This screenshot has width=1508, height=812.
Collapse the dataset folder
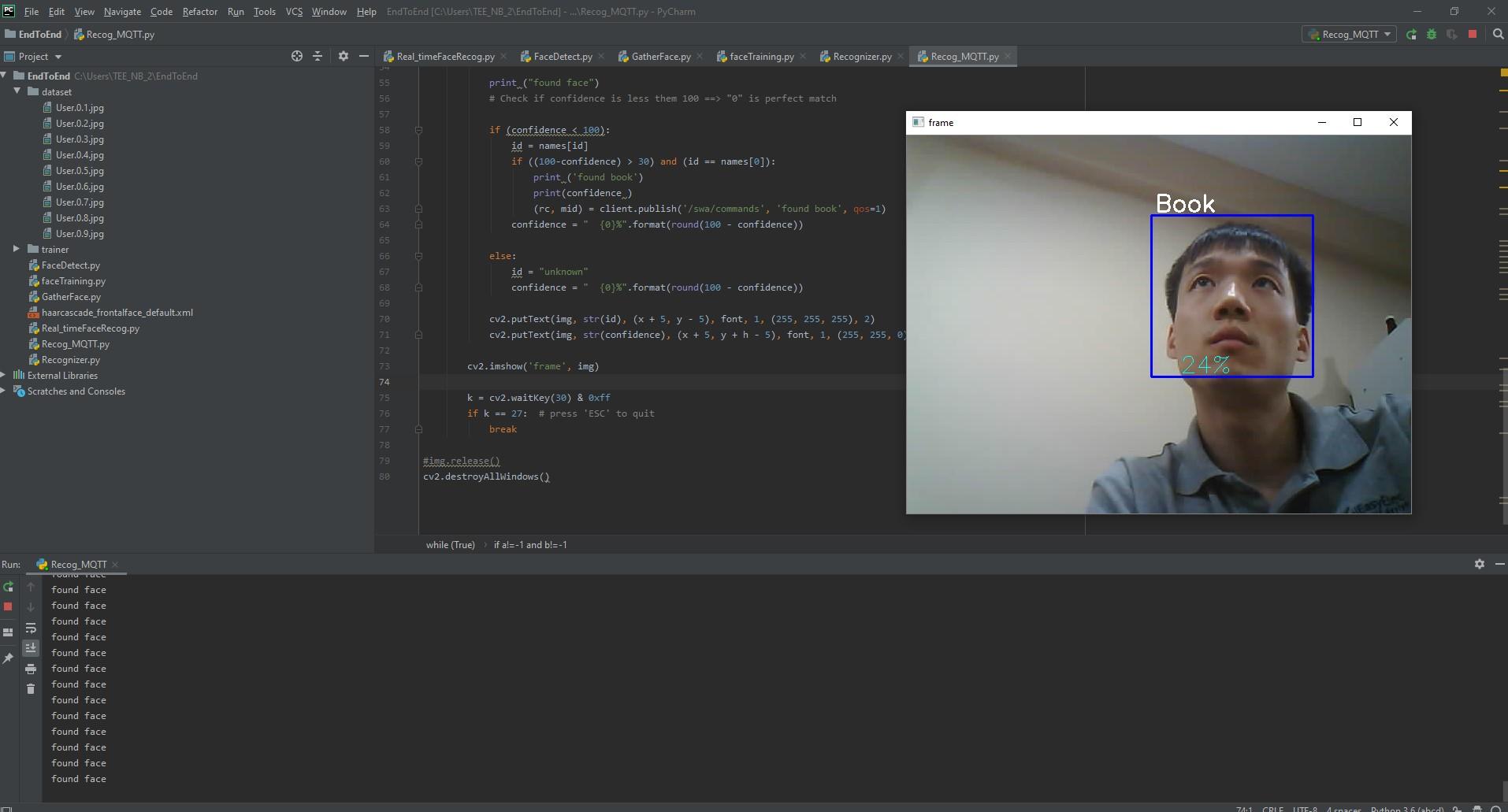(x=17, y=91)
